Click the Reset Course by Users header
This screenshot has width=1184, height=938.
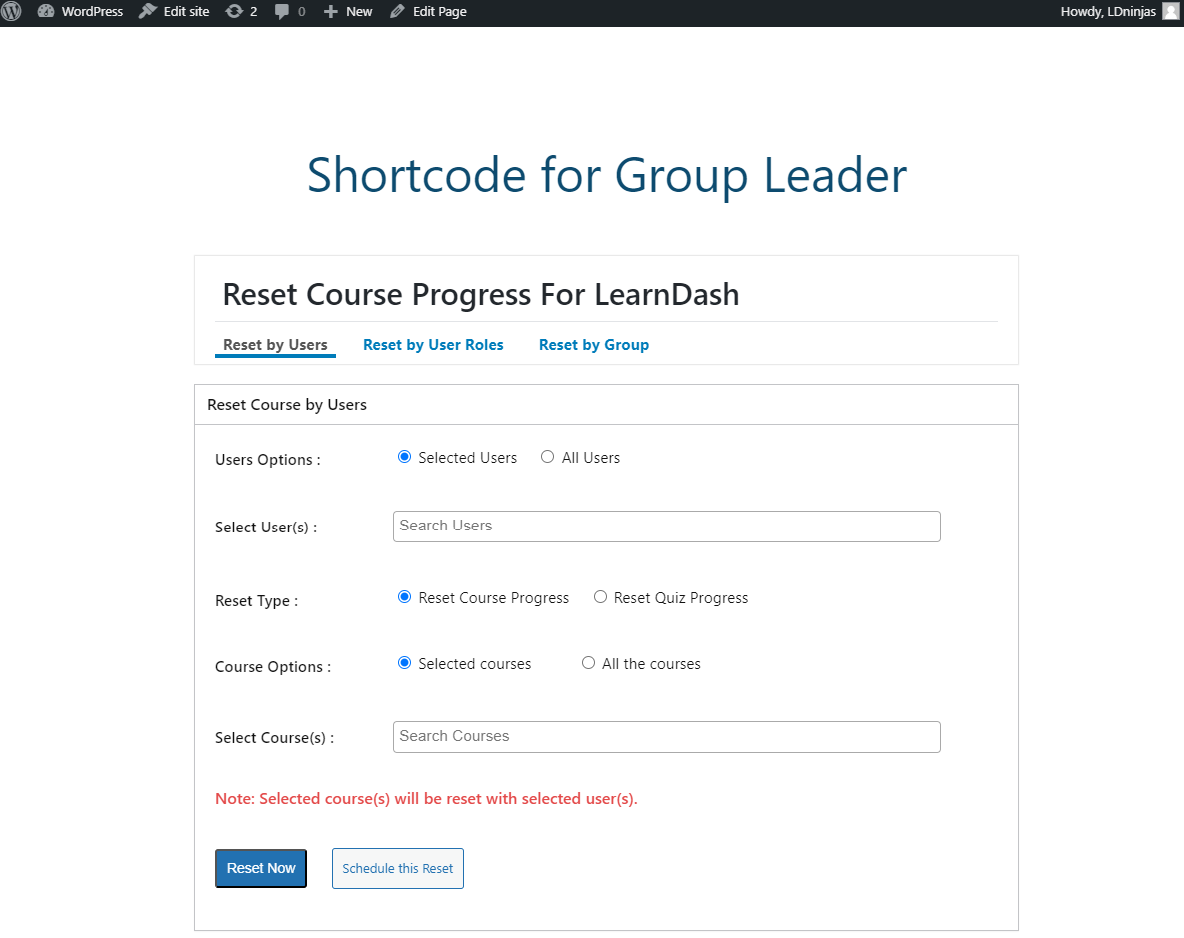point(287,405)
